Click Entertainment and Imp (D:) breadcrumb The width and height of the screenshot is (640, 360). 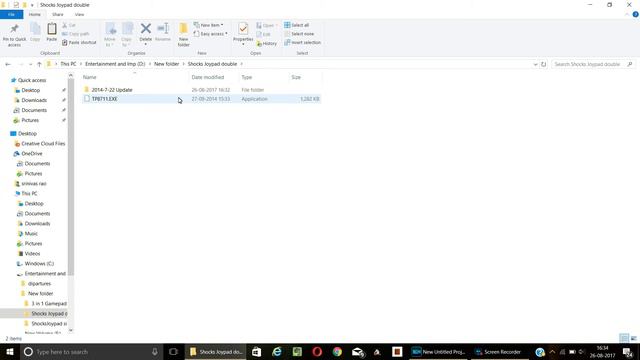coord(115,64)
